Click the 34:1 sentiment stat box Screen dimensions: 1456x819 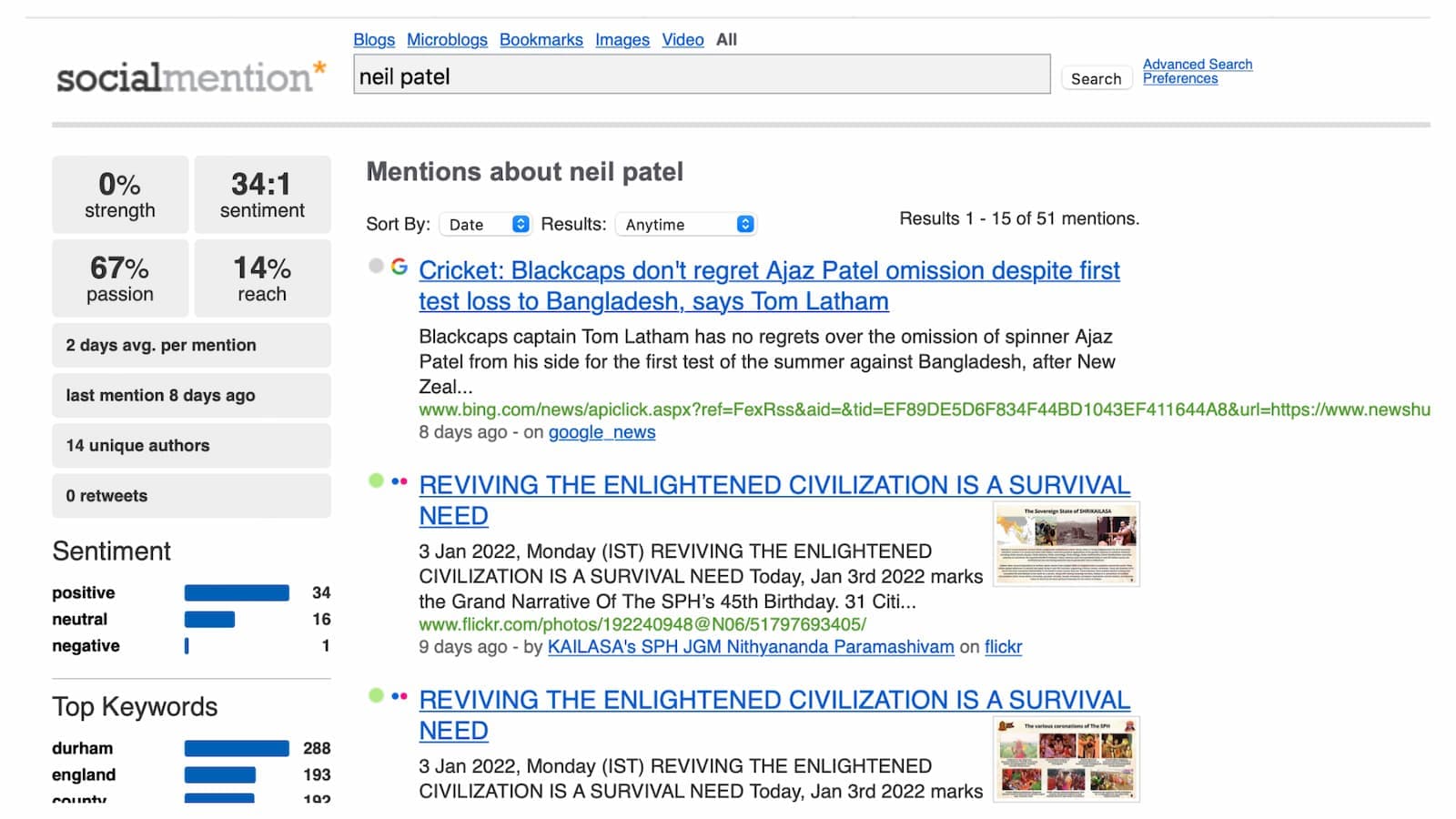[x=262, y=195]
